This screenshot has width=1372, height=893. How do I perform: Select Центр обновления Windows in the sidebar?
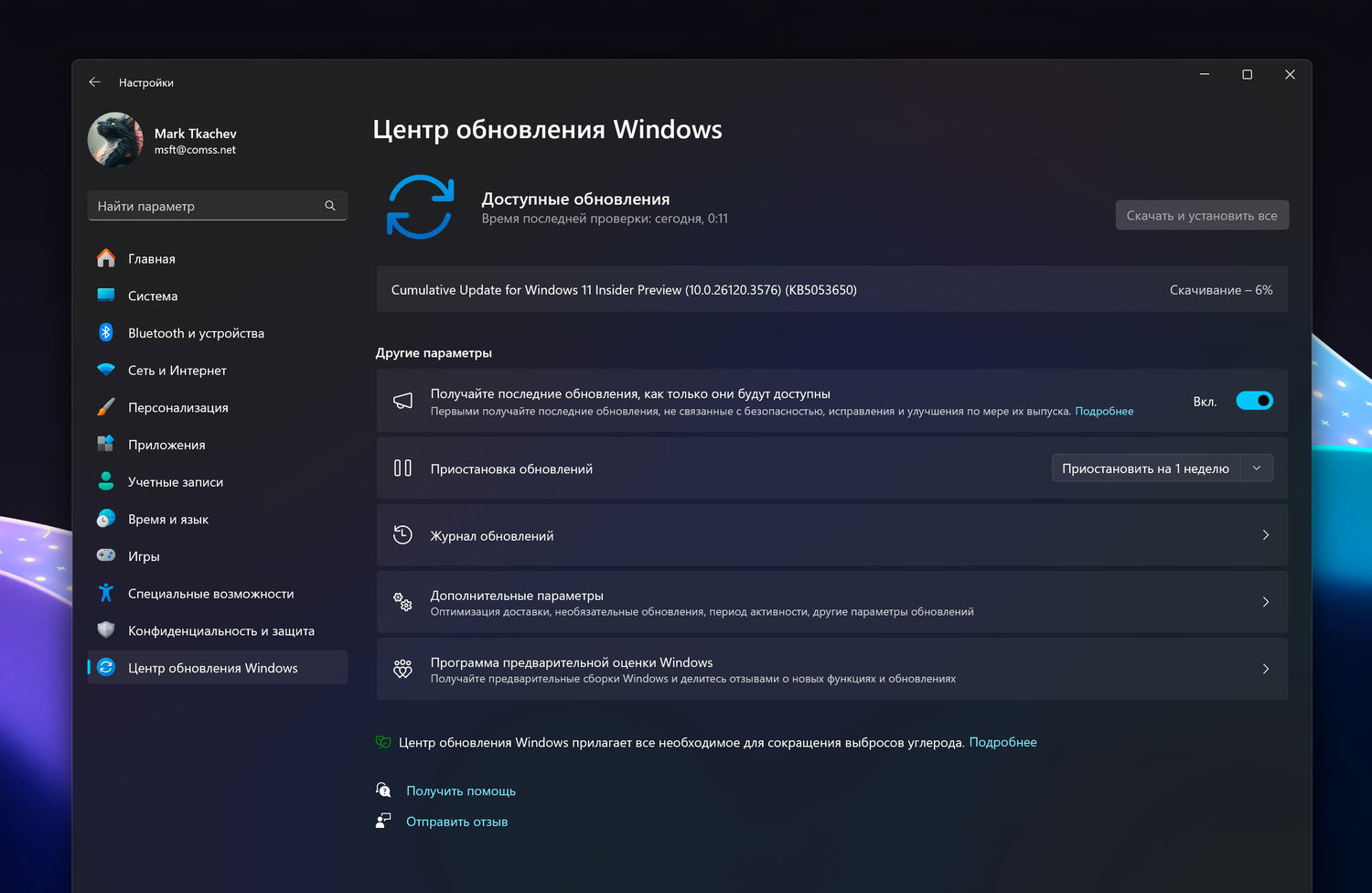(218, 668)
